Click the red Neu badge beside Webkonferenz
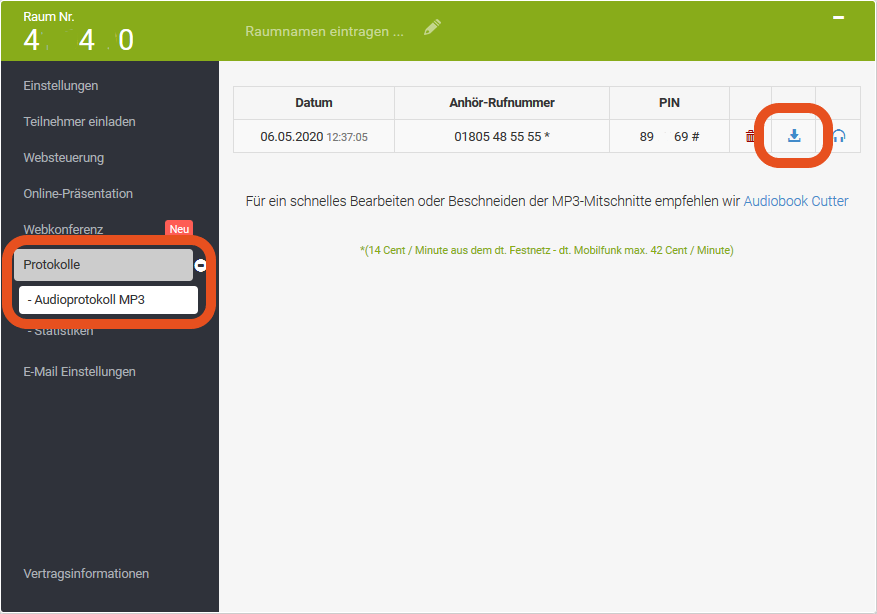877x614 pixels. point(179,230)
